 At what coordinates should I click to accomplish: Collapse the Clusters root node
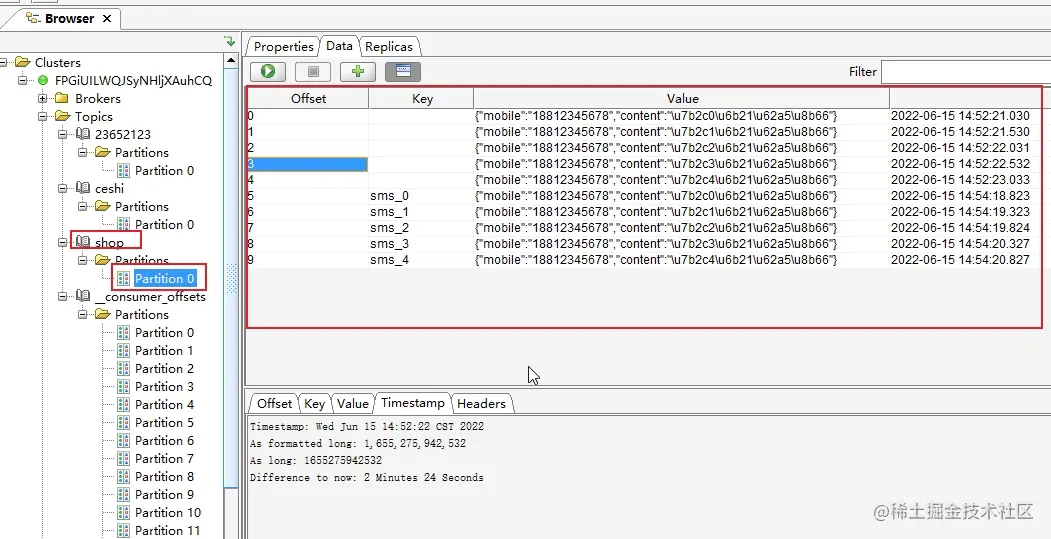(x=3, y=62)
